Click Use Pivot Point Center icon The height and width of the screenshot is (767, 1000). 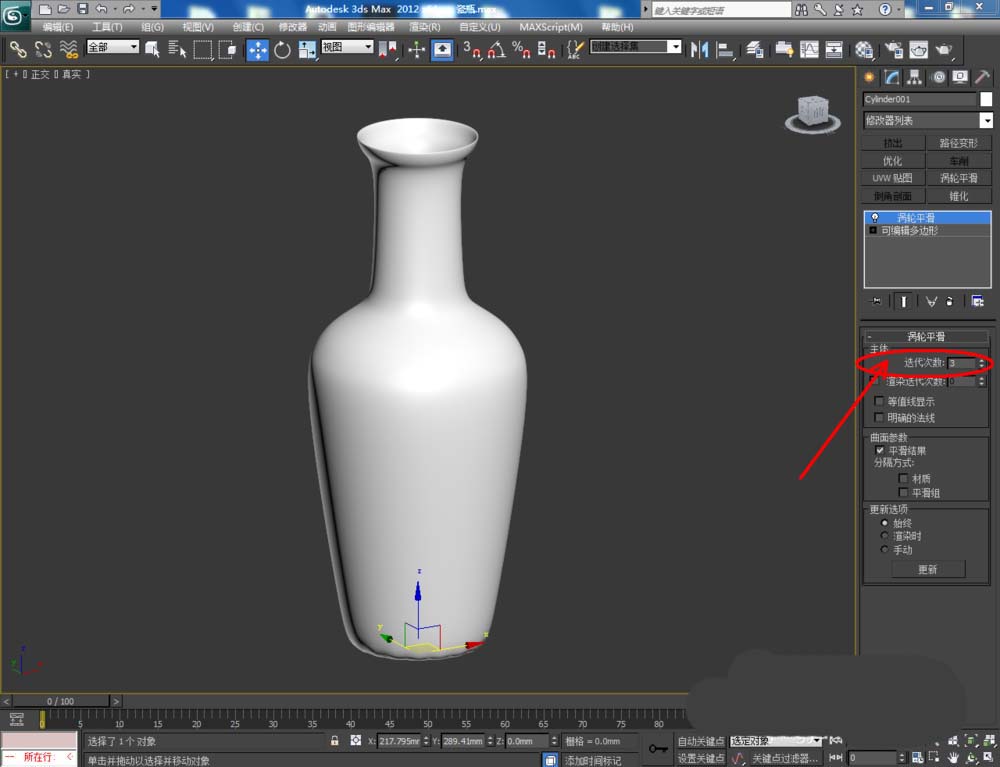[387, 49]
